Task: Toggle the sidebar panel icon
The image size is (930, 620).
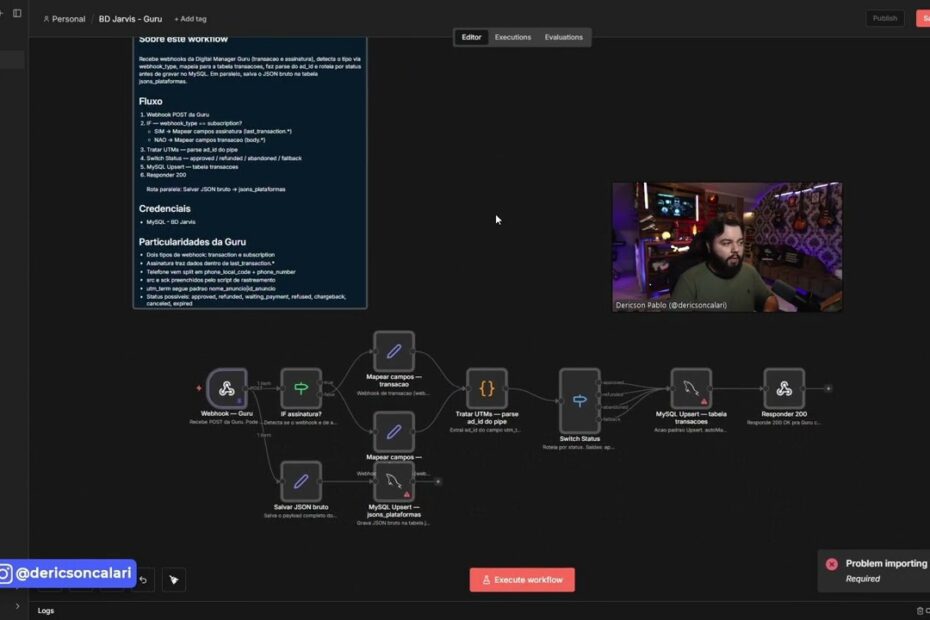Action: point(17,13)
